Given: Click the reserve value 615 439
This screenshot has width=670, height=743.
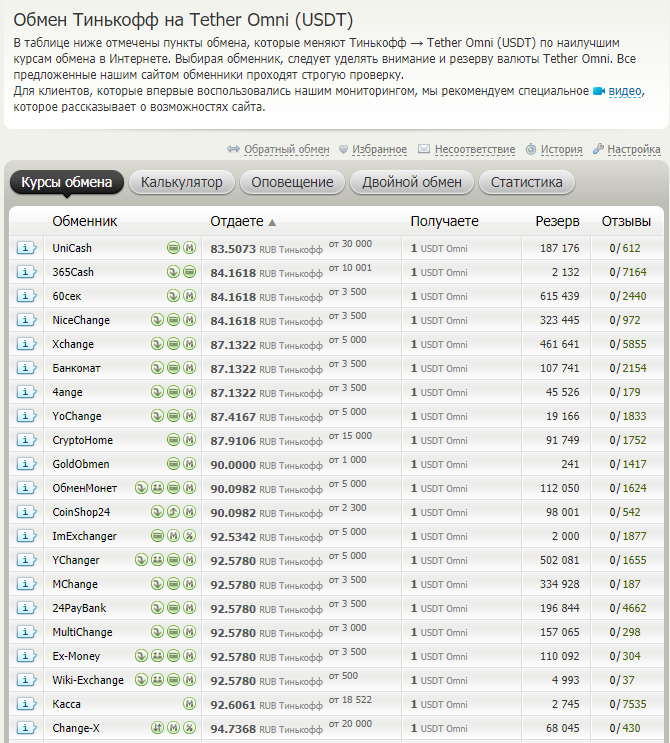Looking at the screenshot, I should point(560,296).
